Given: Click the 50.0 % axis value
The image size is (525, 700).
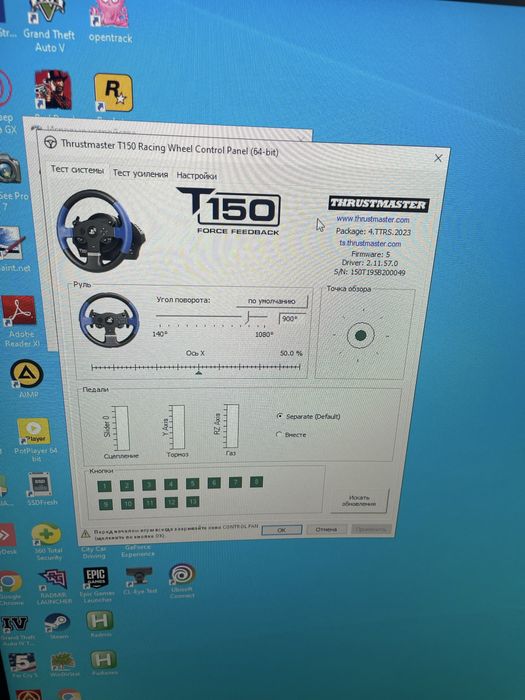Looking at the screenshot, I should pyautogui.click(x=291, y=353).
